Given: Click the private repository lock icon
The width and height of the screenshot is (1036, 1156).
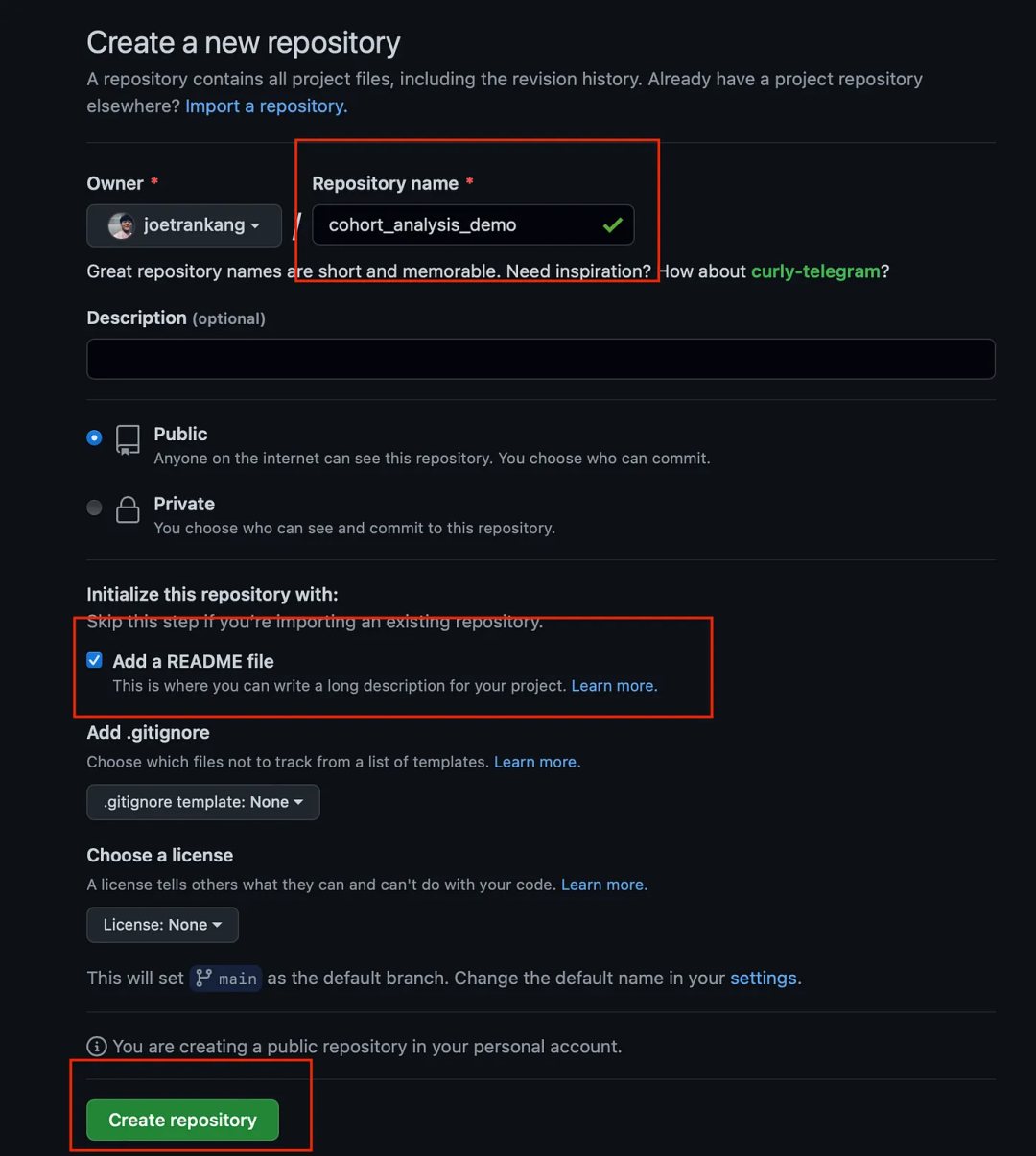Looking at the screenshot, I should [128, 509].
